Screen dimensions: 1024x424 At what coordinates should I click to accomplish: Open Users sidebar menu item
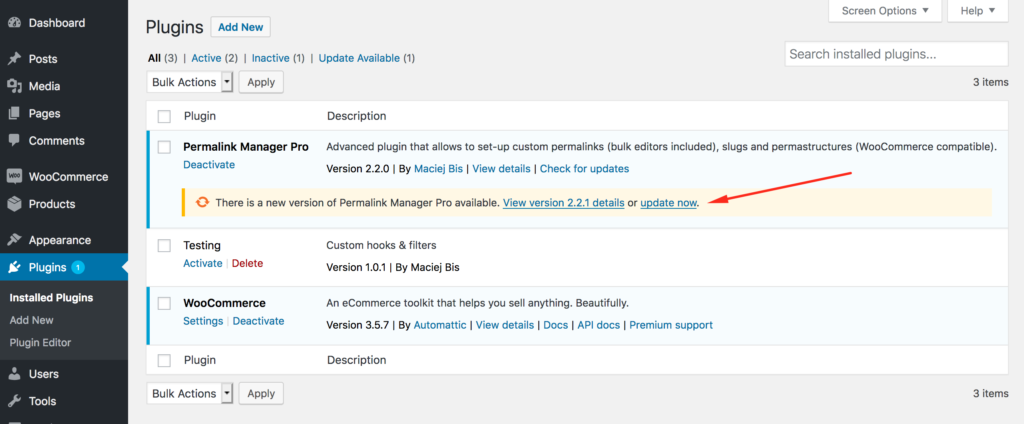click(44, 374)
